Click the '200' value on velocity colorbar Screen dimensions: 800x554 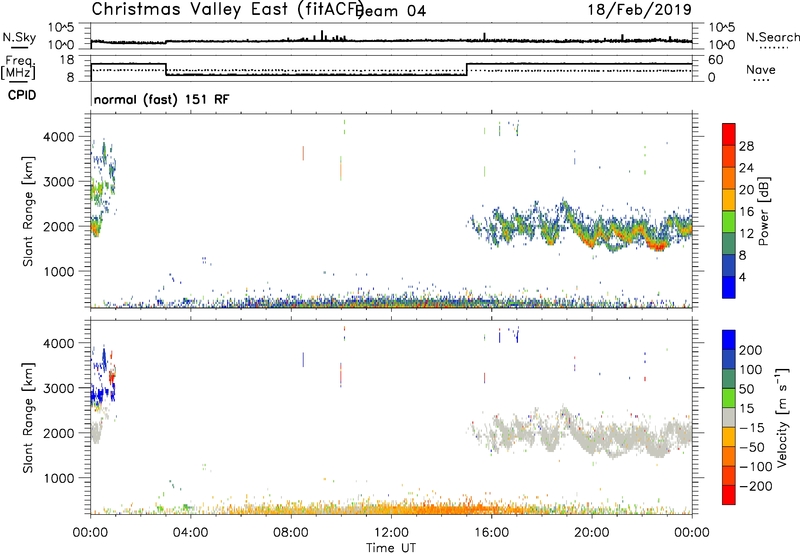[x=751, y=350]
